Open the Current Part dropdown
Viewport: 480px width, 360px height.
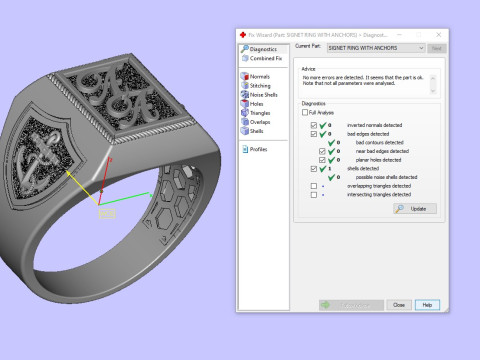coord(376,48)
